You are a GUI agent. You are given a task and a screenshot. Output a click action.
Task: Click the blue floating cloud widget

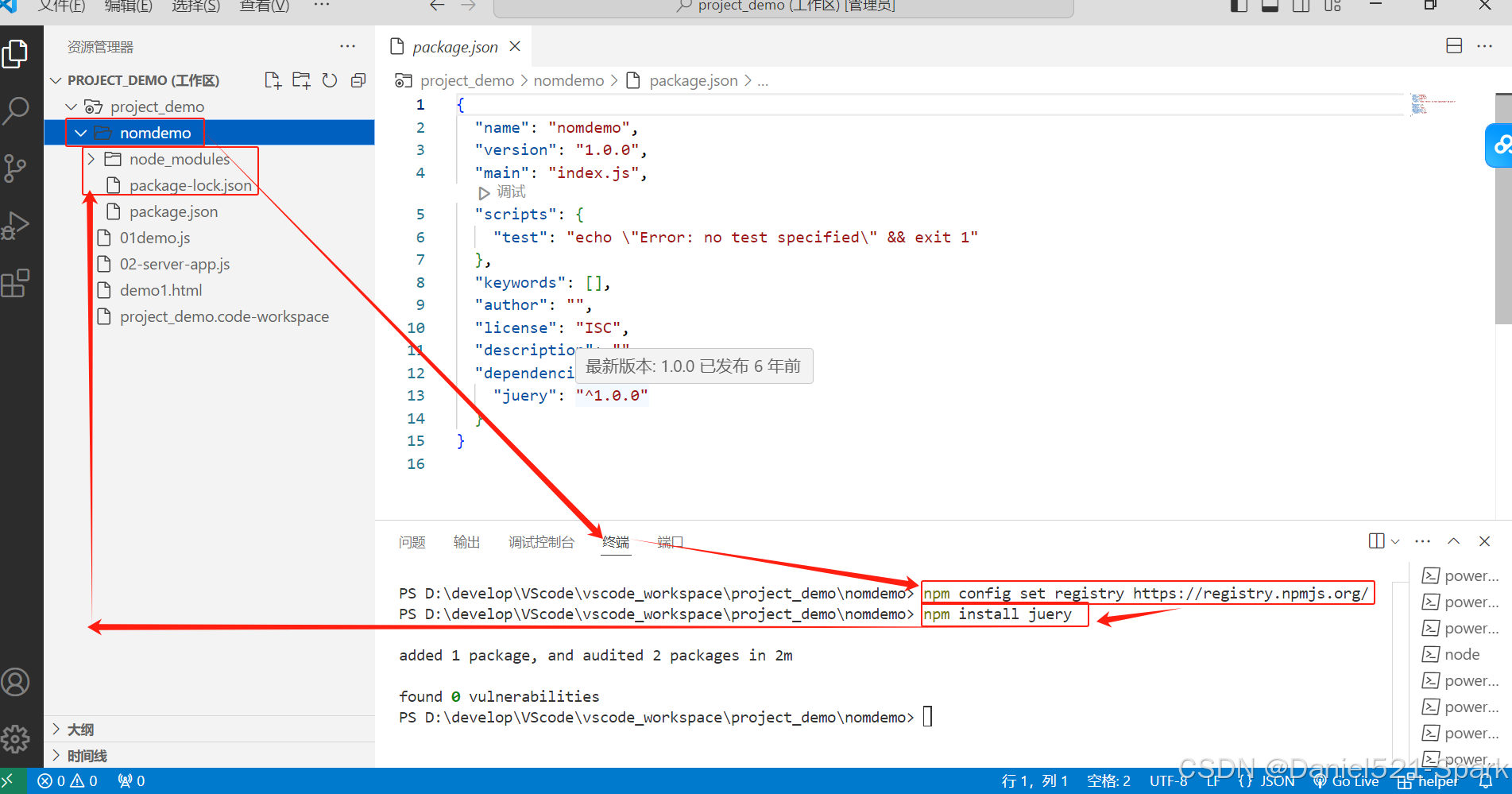click(x=1498, y=145)
